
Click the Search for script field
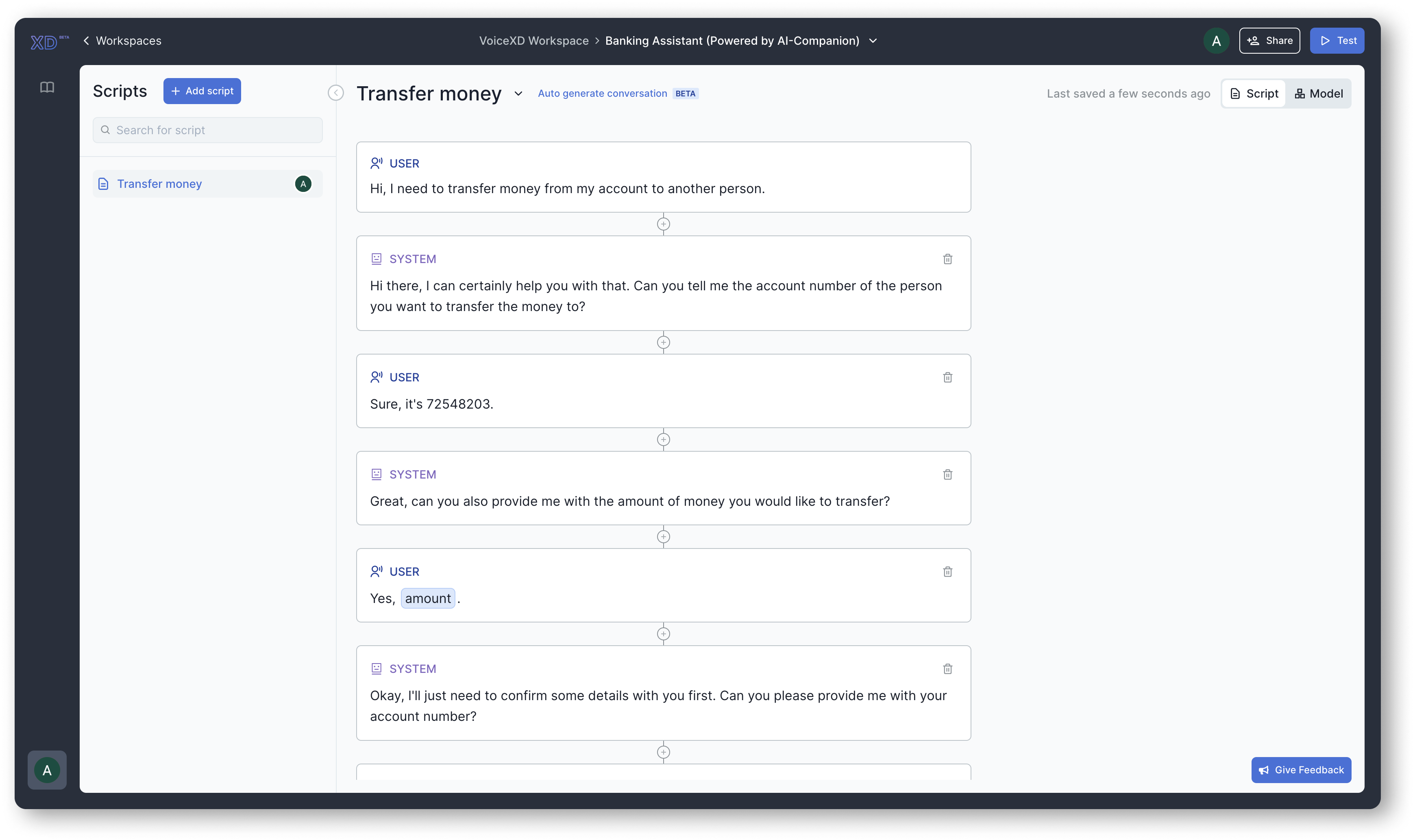208,130
